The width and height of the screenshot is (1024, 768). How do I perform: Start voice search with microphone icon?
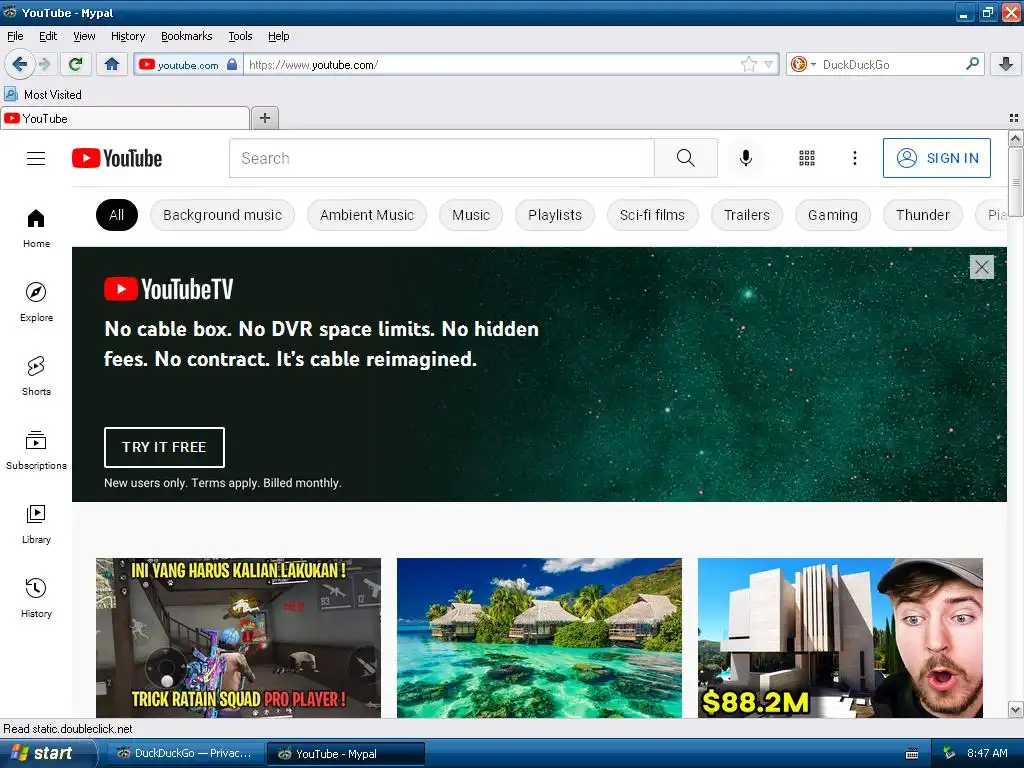click(746, 158)
